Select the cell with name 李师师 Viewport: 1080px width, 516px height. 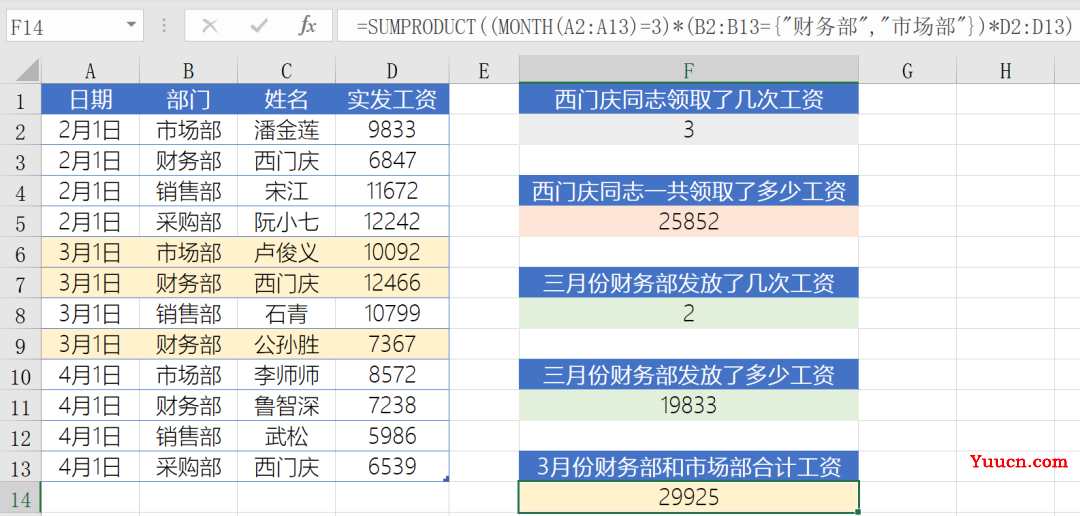click(287, 375)
